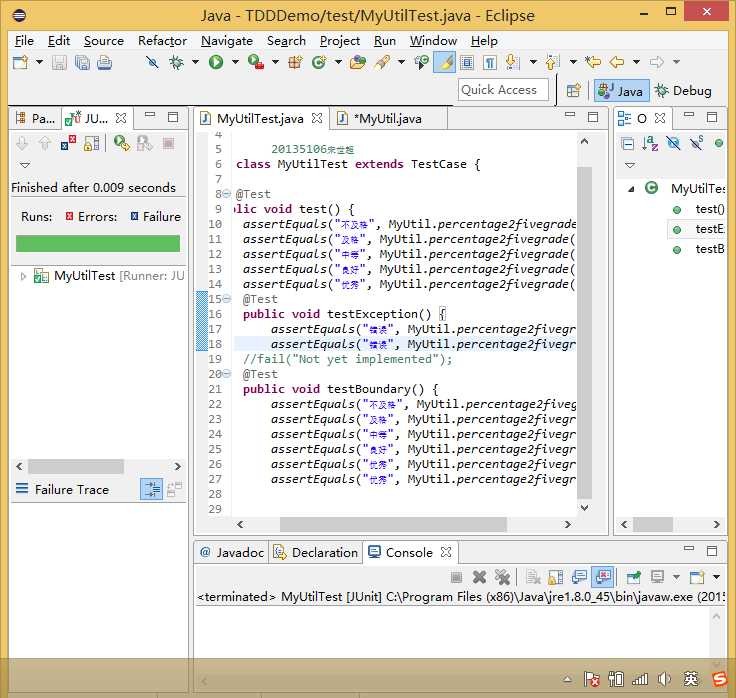The height and width of the screenshot is (698, 736).
Task: Switch to Package Explorer tab
Action: [x=36, y=118]
